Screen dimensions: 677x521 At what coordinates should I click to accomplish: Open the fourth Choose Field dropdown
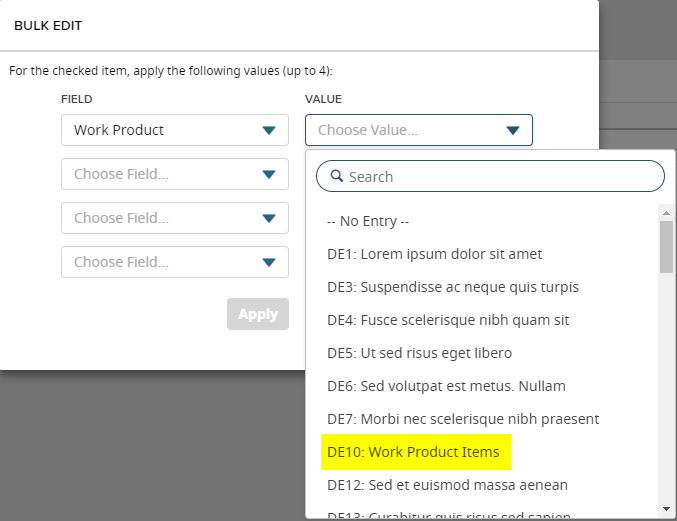(x=174, y=262)
